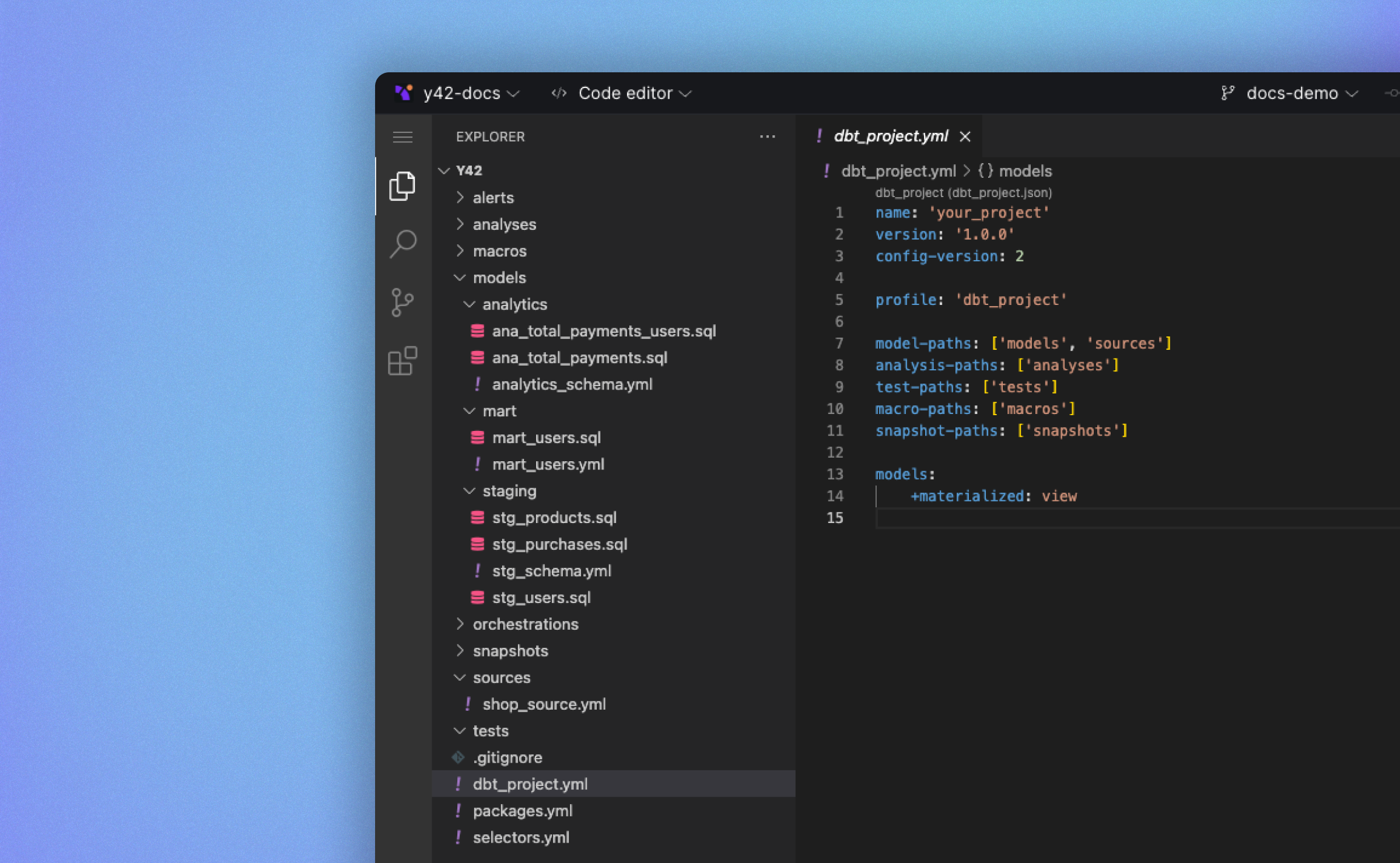Click on stg_users.sql file
Screen dimensions: 1400x863
[x=541, y=597]
